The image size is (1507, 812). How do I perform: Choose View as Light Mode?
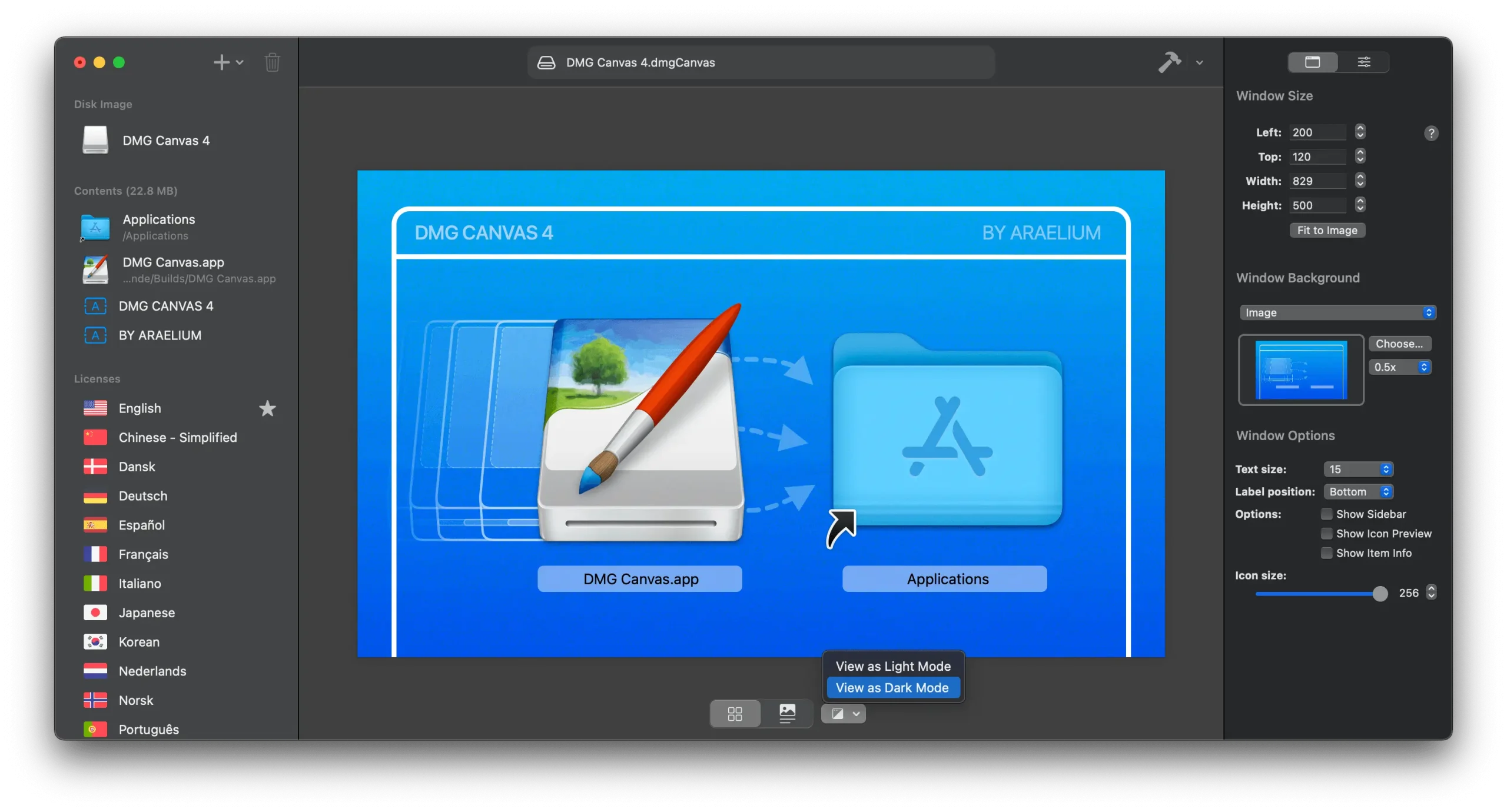point(892,666)
